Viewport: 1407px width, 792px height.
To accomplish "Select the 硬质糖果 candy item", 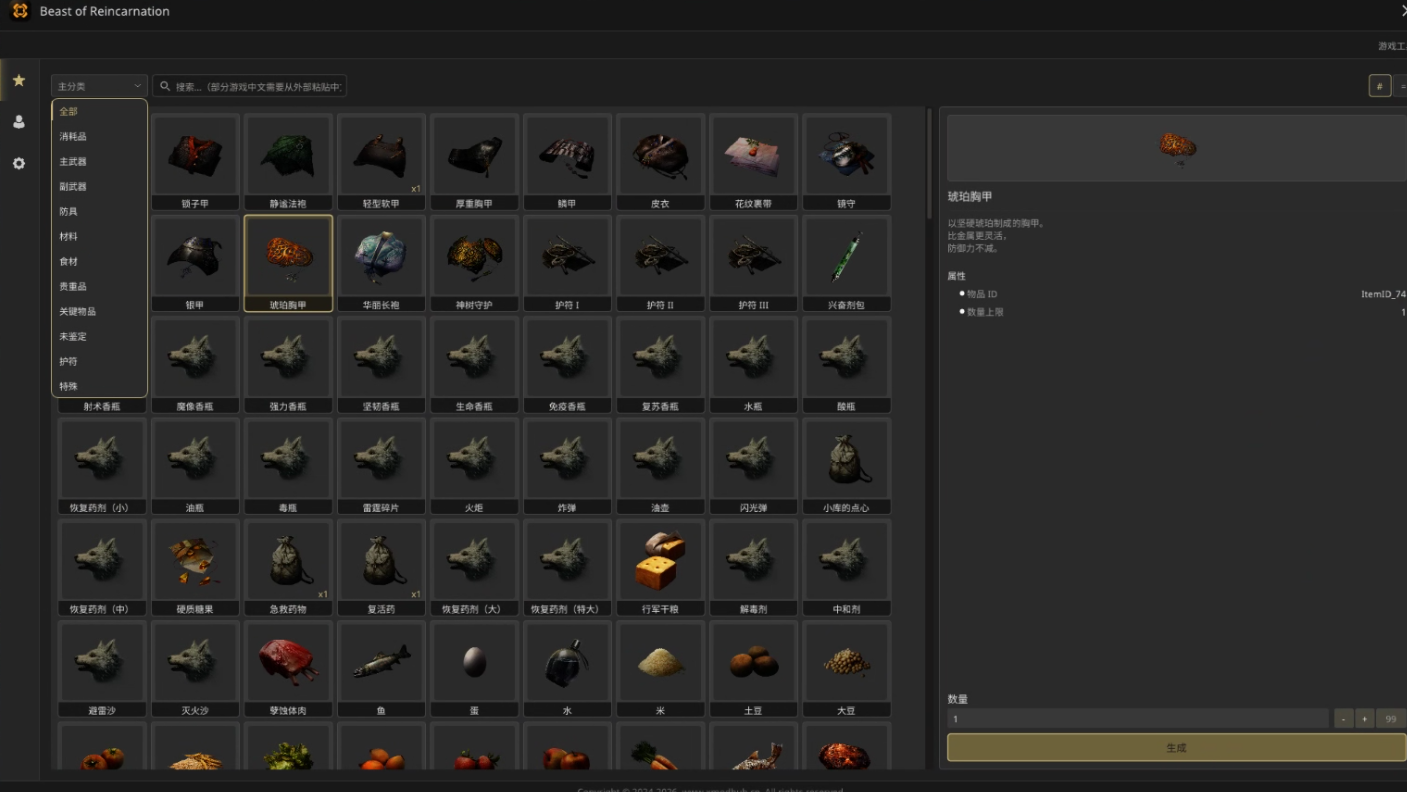I will [195, 567].
